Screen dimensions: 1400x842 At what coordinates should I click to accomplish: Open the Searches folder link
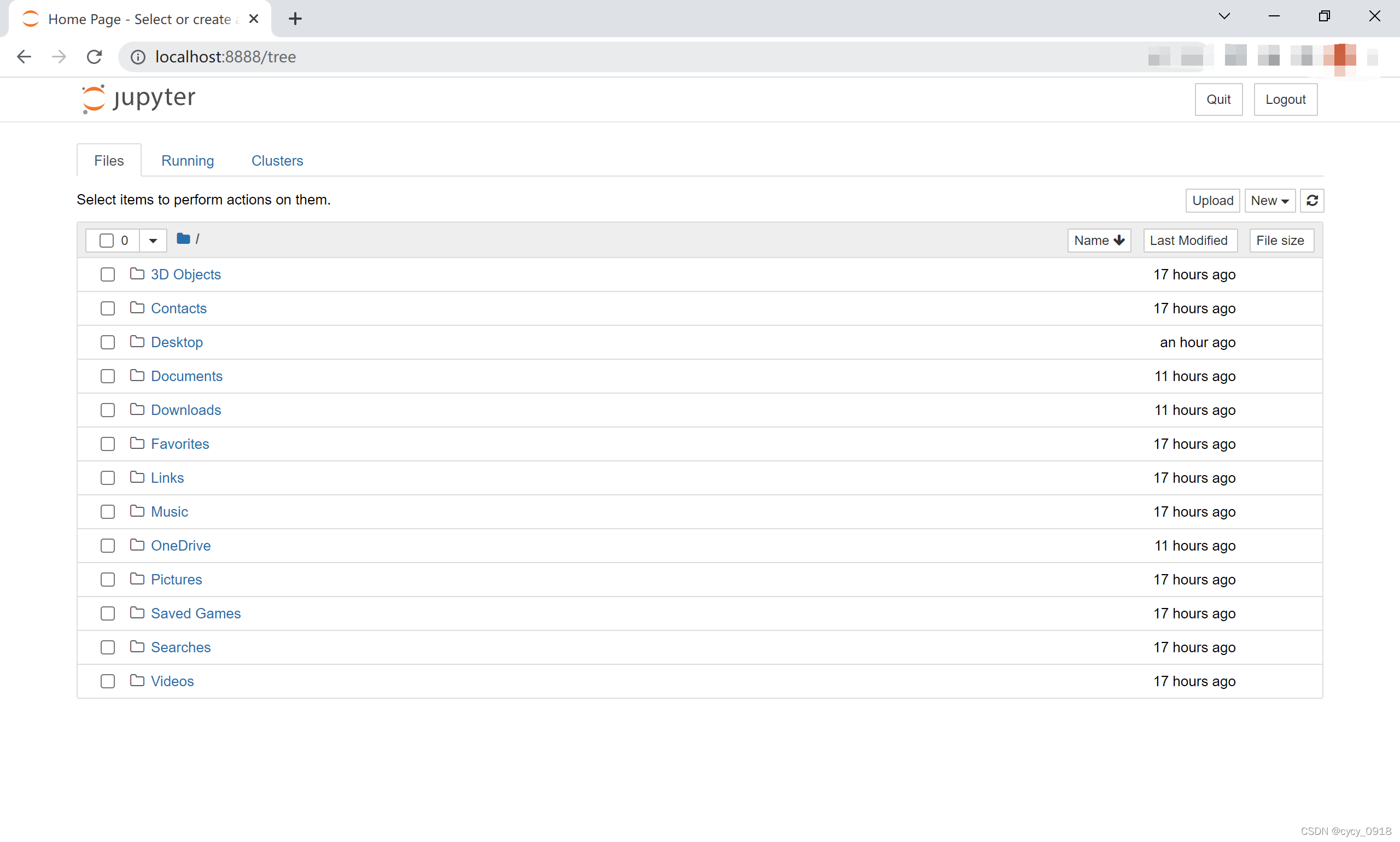pyautogui.click(x=180, y=647)
